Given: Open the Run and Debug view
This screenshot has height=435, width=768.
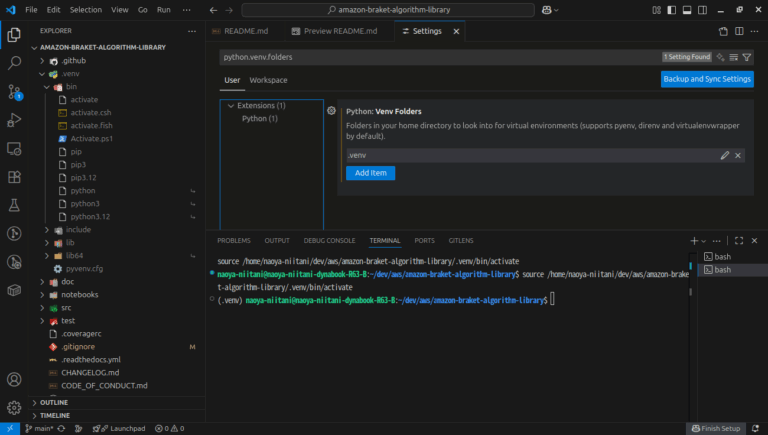Looking at the screenshot, I should tap(14, 120).
